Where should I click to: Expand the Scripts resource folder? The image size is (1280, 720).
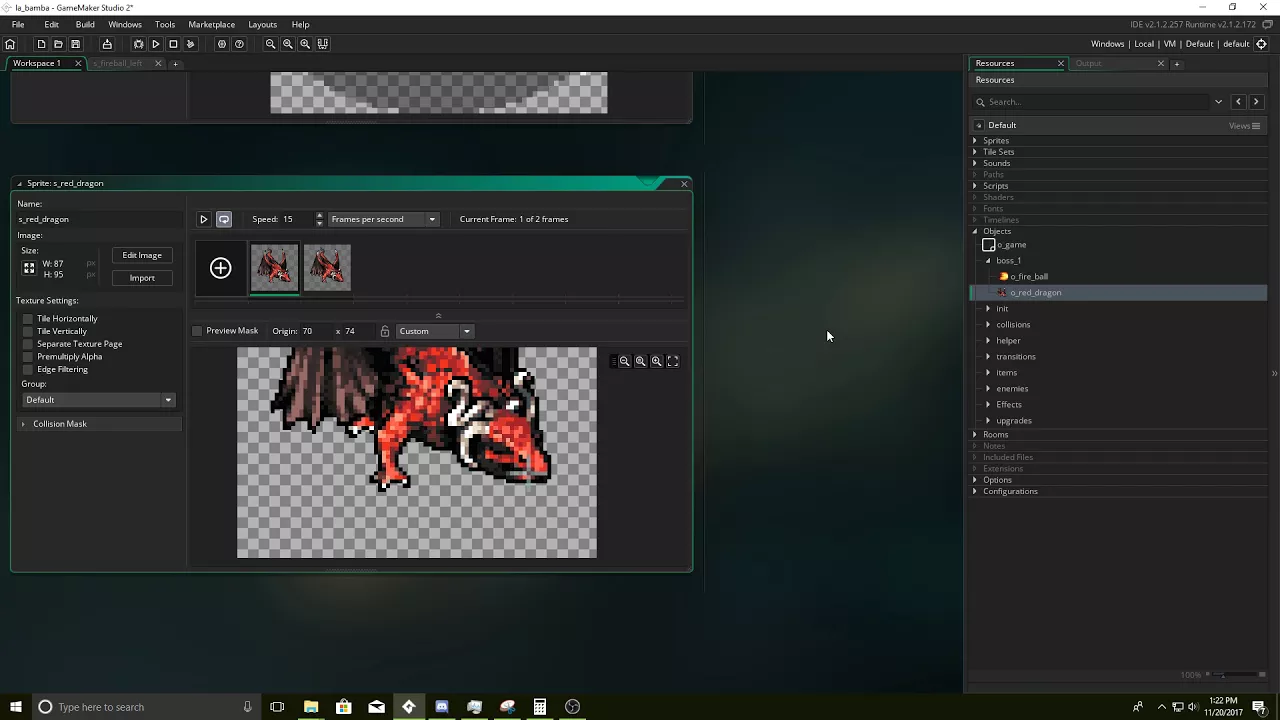click(x=975, y=186)
